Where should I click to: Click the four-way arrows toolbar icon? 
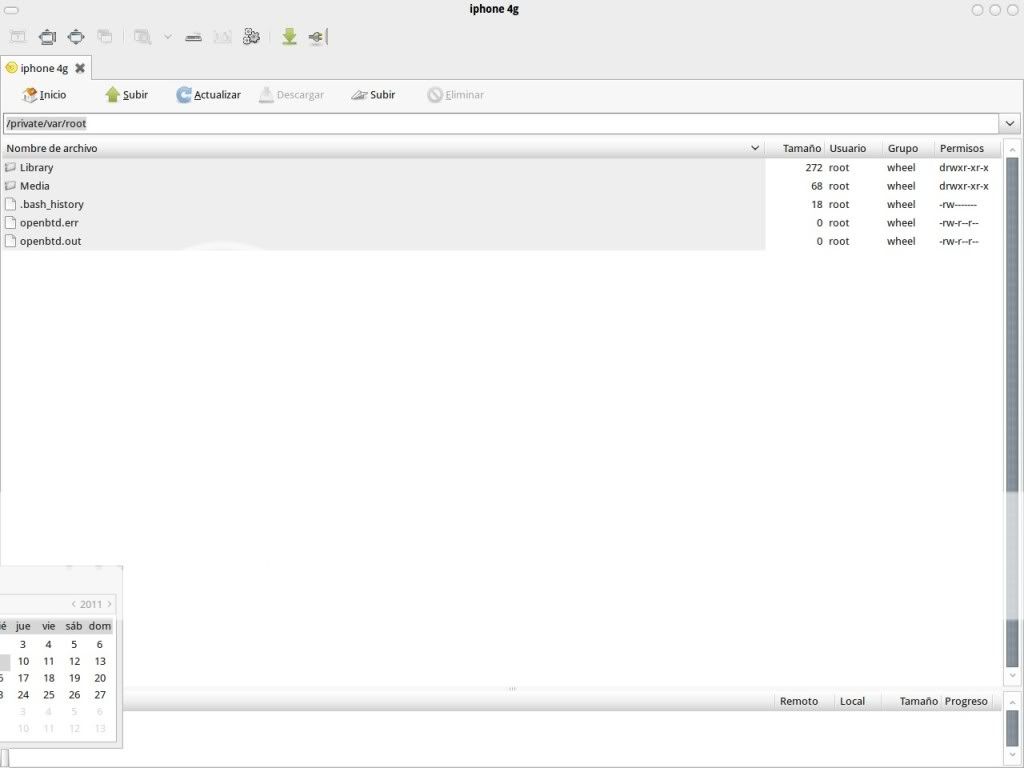(76, 37)
